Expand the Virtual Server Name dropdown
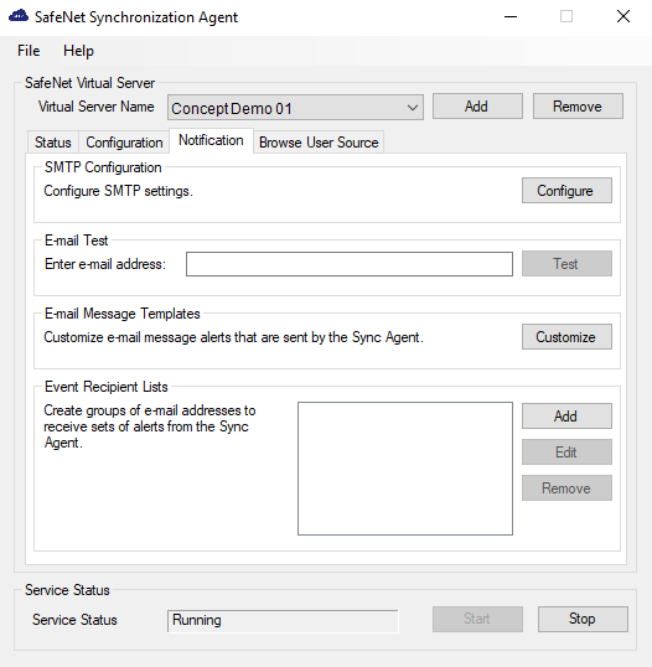Viewport: 652px width, 667px height. (413, 108)
